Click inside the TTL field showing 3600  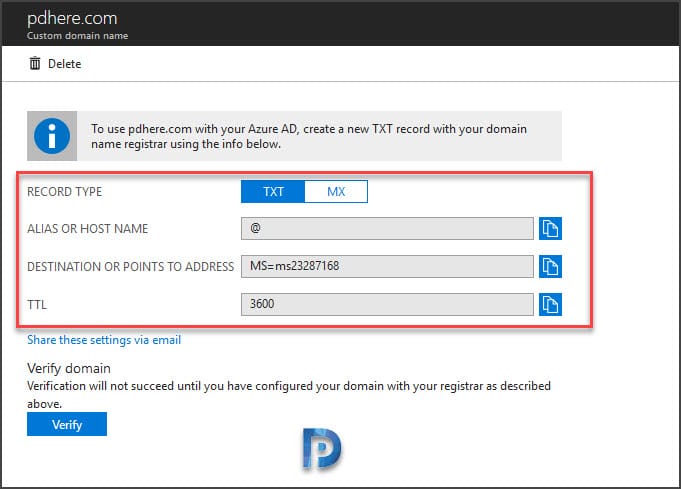[387, 304]
